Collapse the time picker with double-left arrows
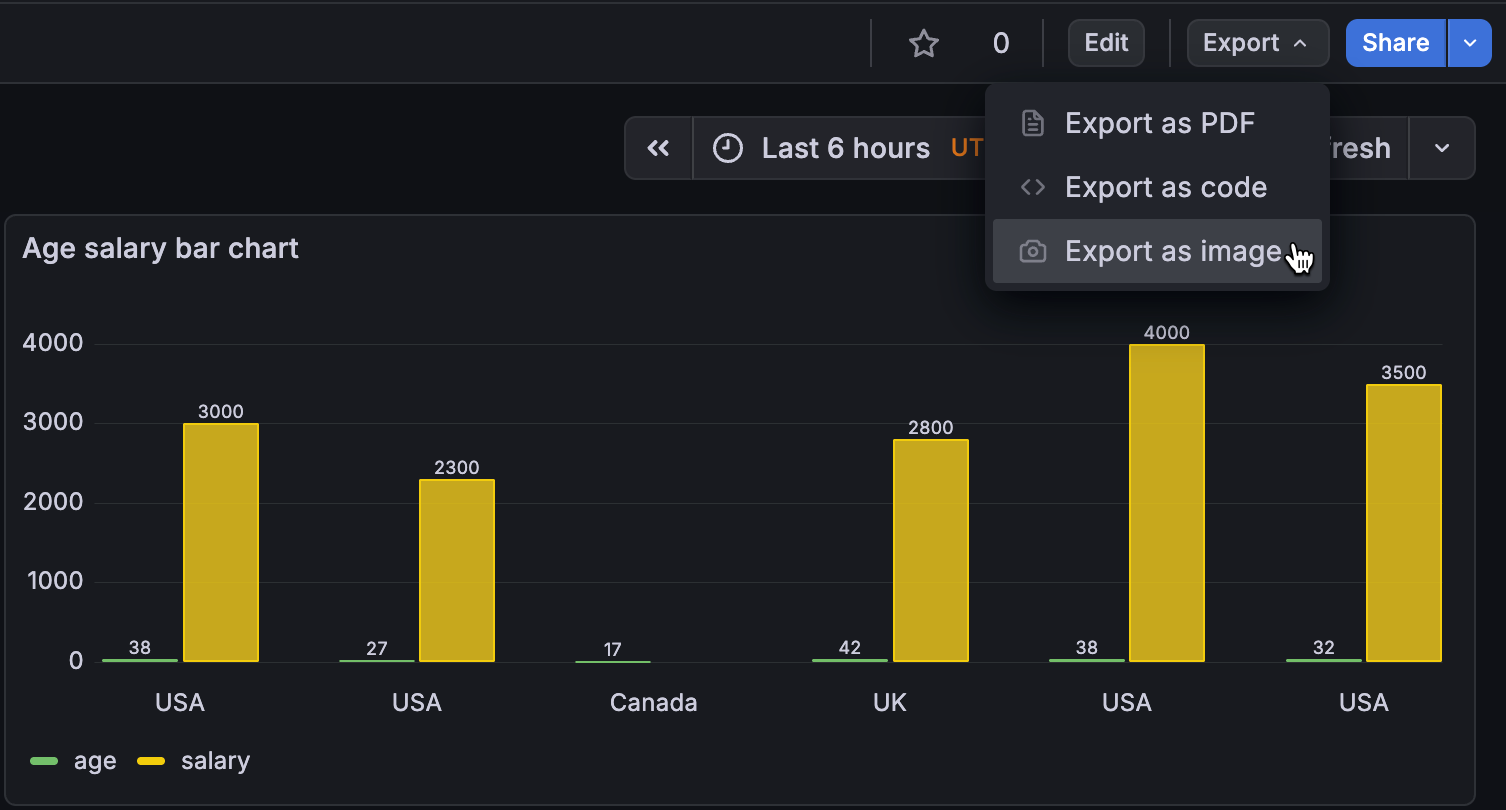The image size is (1506, 810). pos(658,147)
